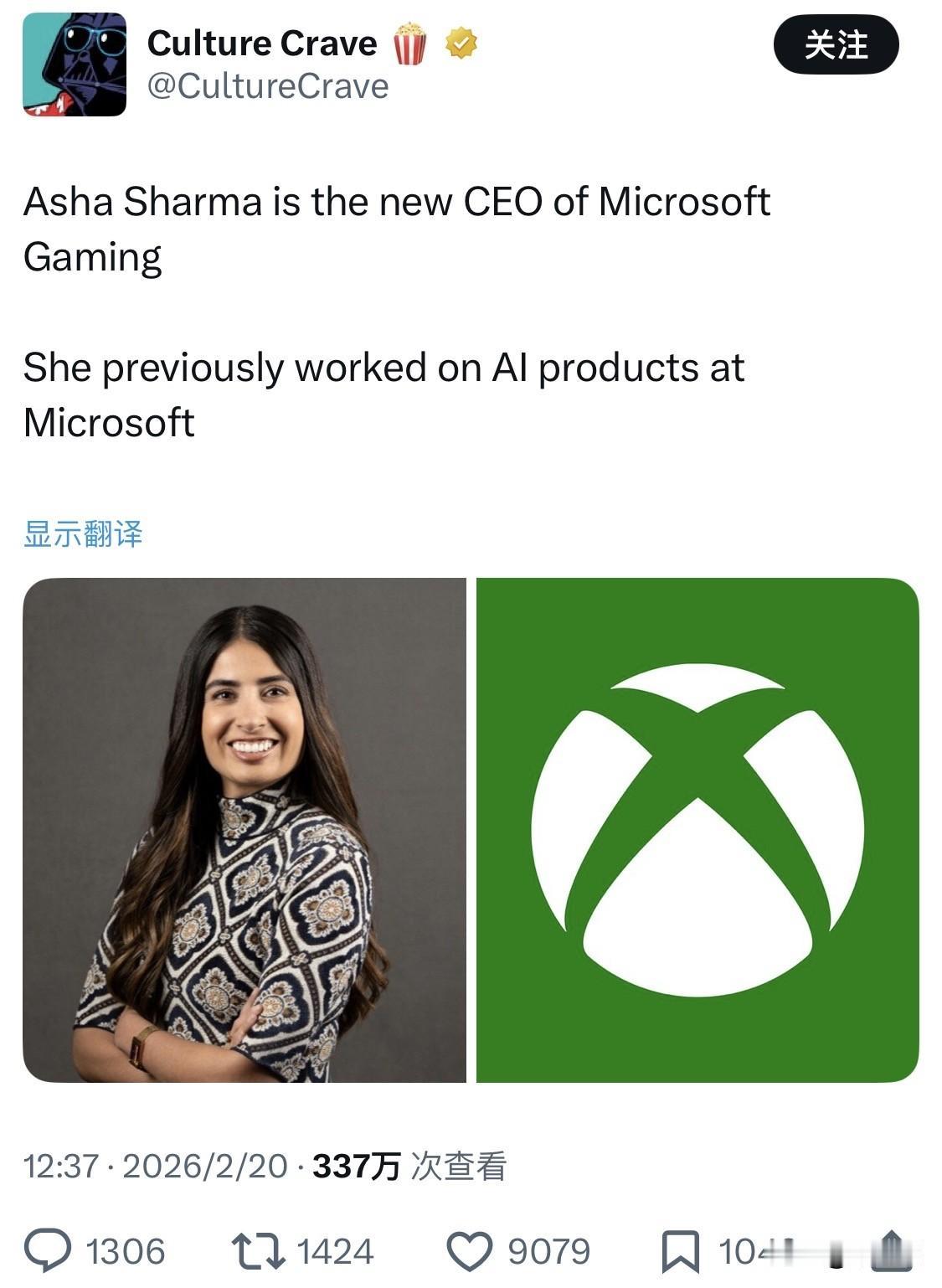Open the 1306 replies count
This screenshot has height=1288, width=942.
click(x=126, y=1252)
